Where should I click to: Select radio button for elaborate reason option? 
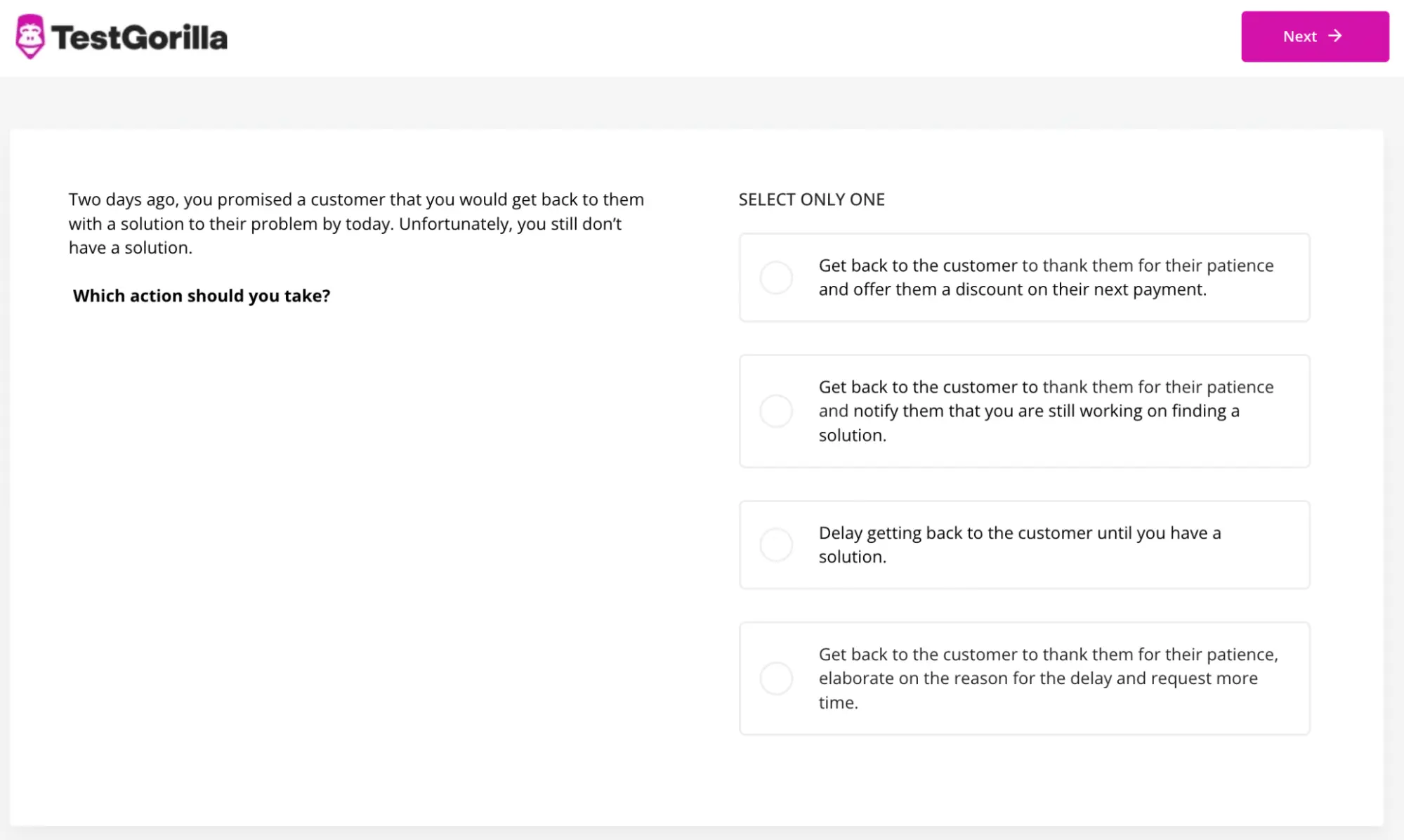pyautogui.click(x=777, y=678)
